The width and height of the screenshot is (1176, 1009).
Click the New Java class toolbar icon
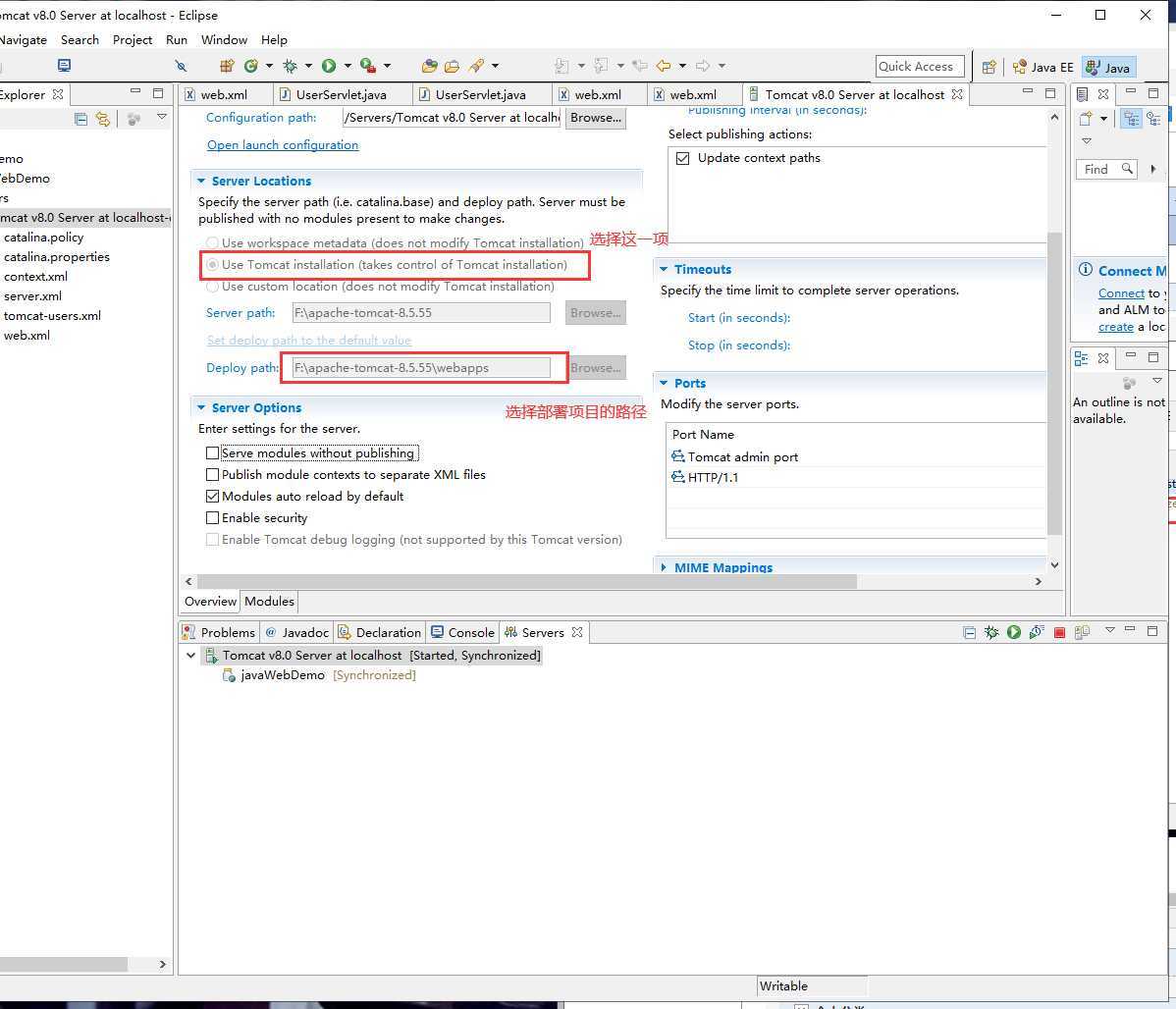pos(250,66)
